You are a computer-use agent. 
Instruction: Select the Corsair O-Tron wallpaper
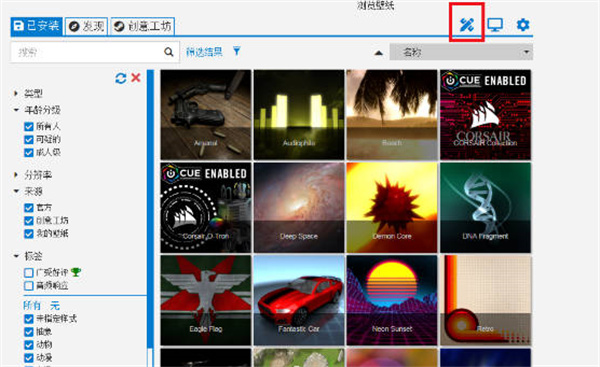point(206,207)
